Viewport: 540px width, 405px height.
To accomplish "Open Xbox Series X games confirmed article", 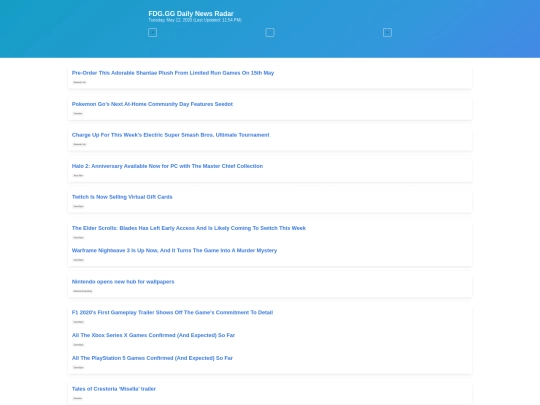I will 153,335.
